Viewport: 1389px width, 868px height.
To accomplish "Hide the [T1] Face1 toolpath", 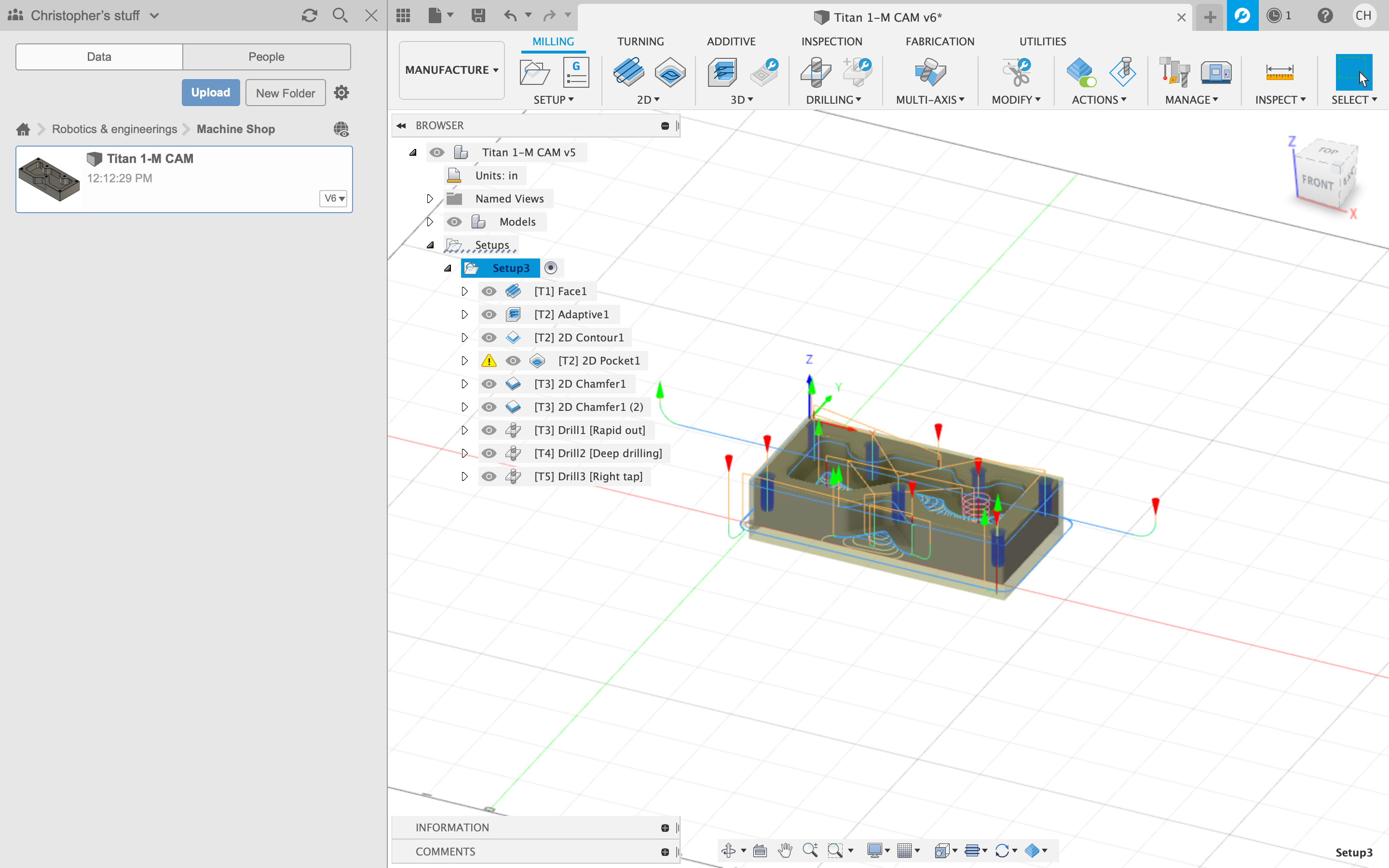I will [x=489, y=292].
